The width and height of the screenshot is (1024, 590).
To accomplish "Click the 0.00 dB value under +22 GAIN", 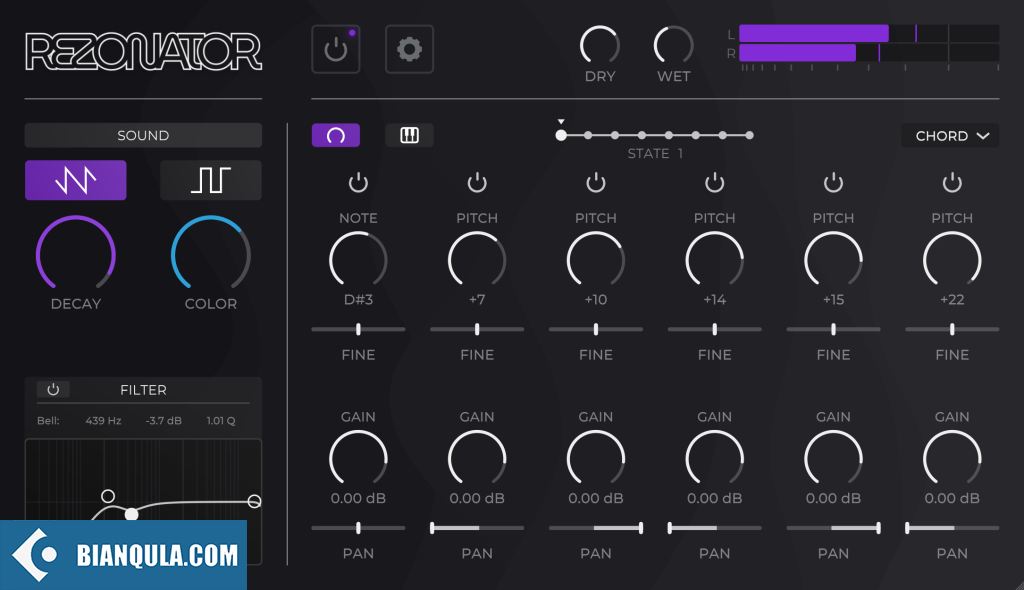I will (952, 499).
